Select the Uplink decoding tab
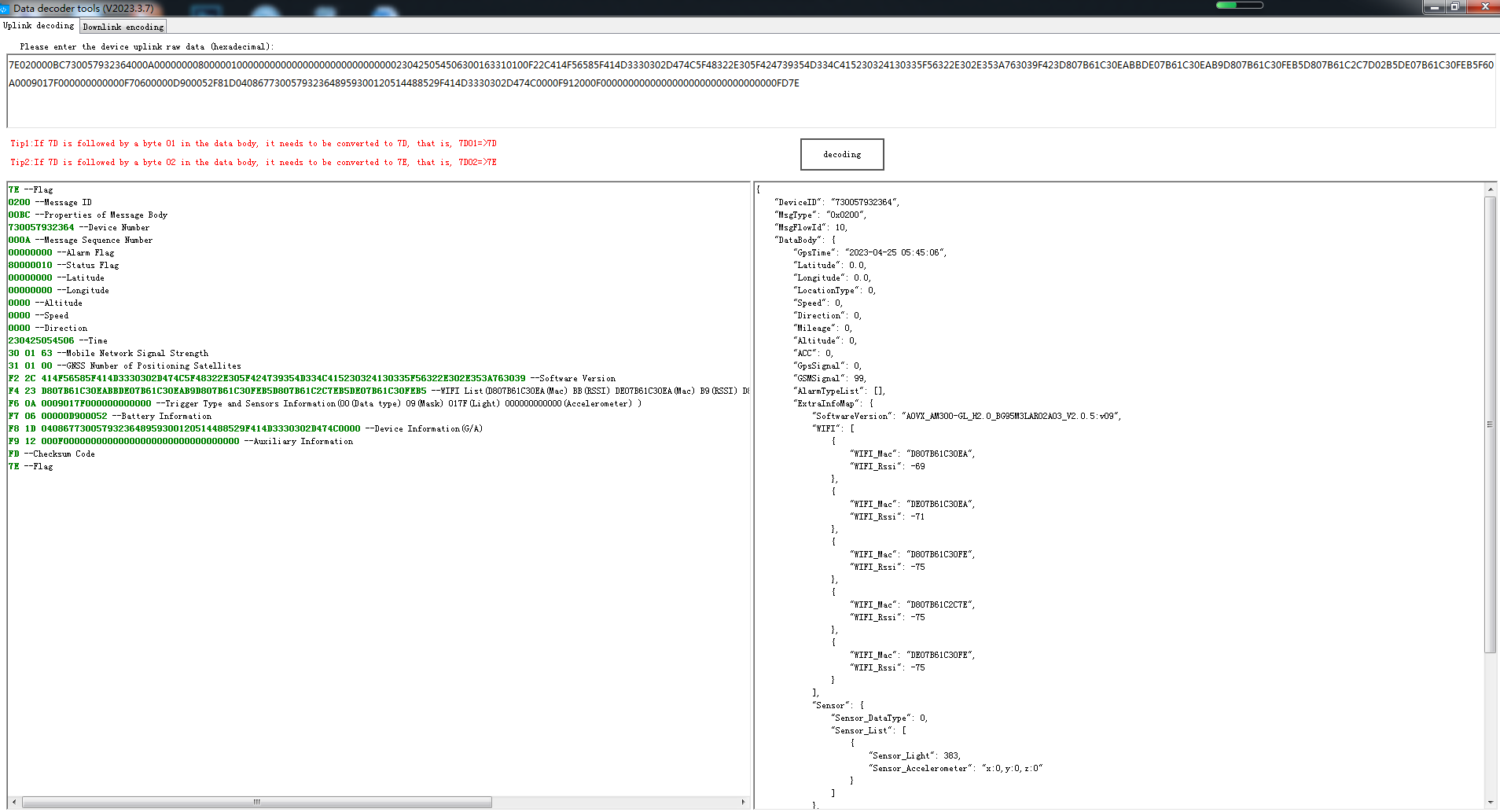 [39, 26]
